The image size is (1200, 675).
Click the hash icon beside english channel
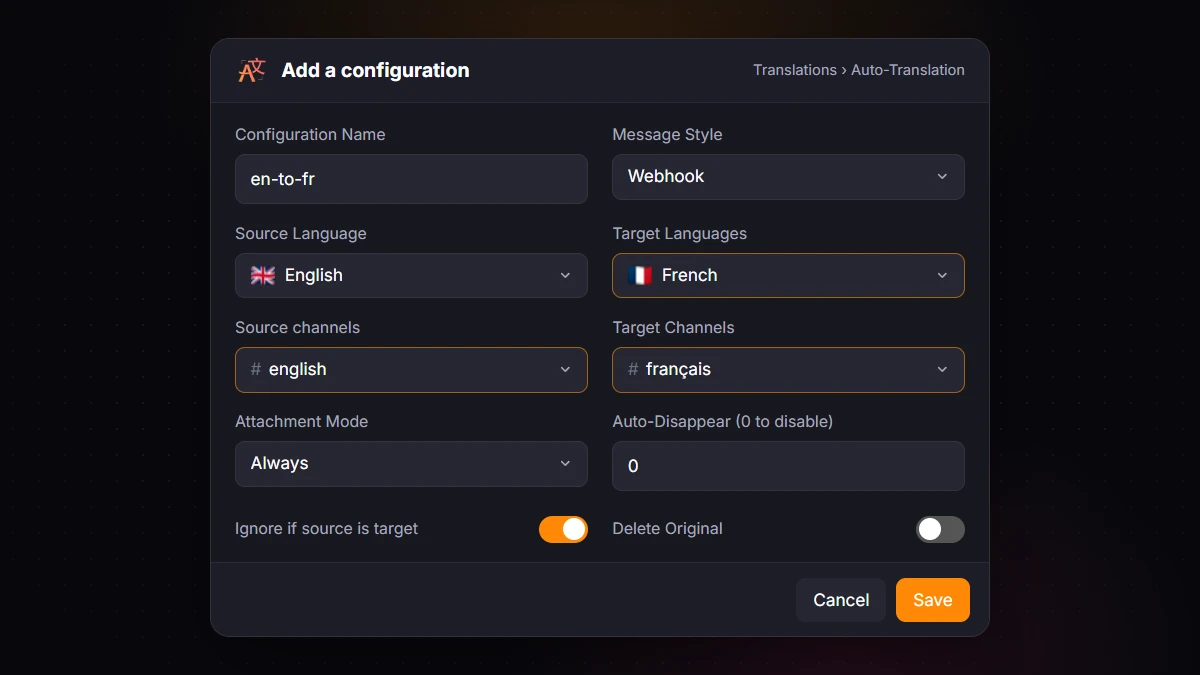[x=256, y=369]
